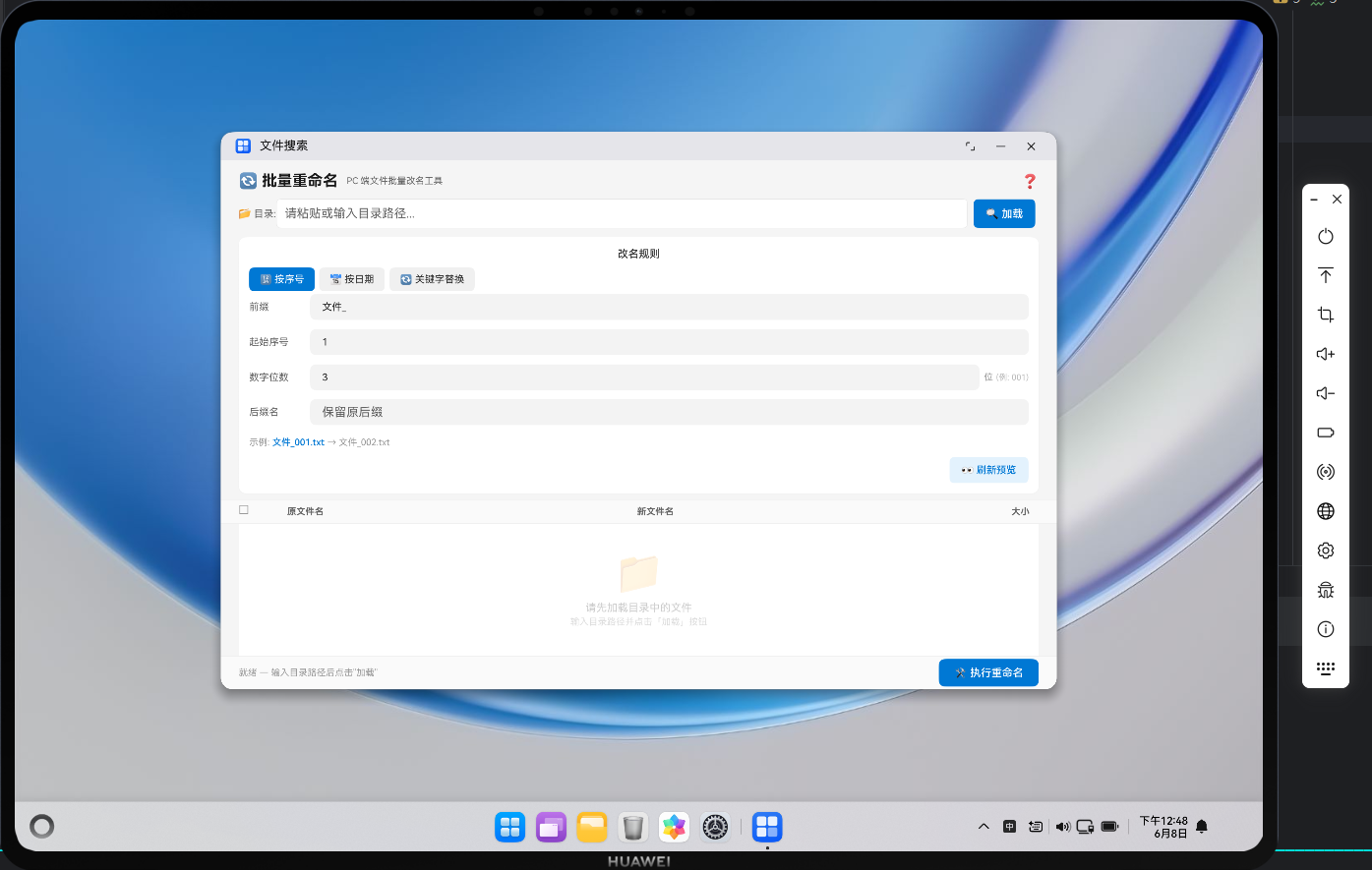This screenshot has width=1372, height=870.
Task: Click the directory path input field
Action: coord(623,213)
